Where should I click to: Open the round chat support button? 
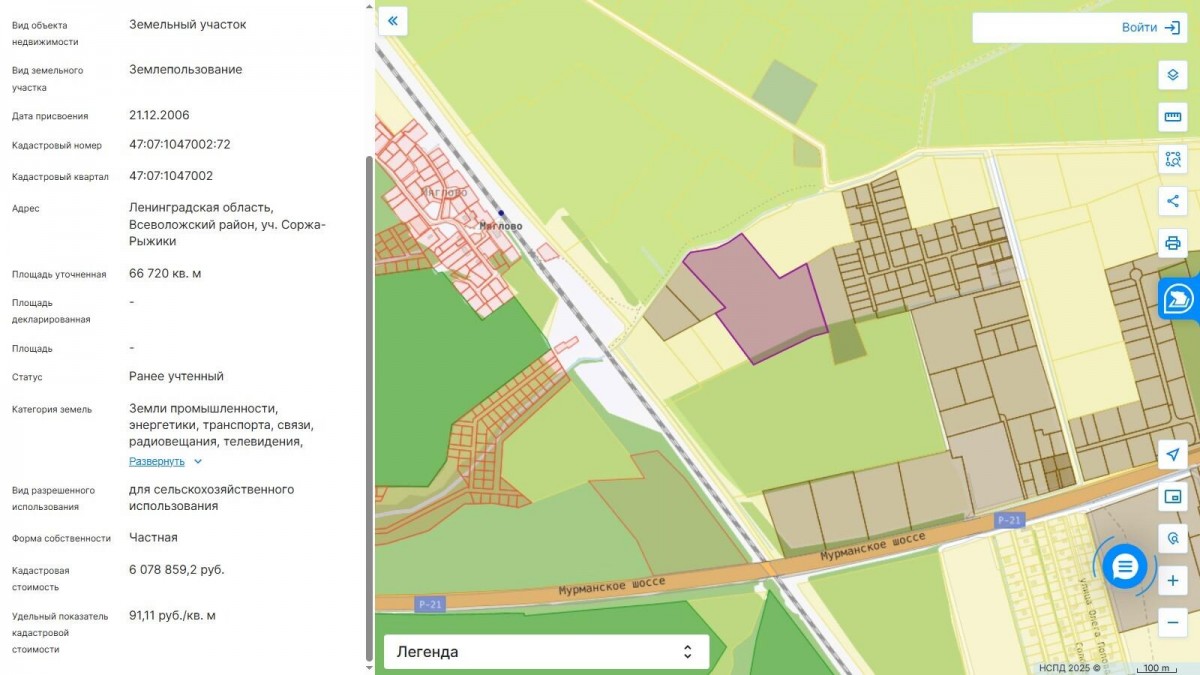pyautogui.click(x=1125, y=567)
